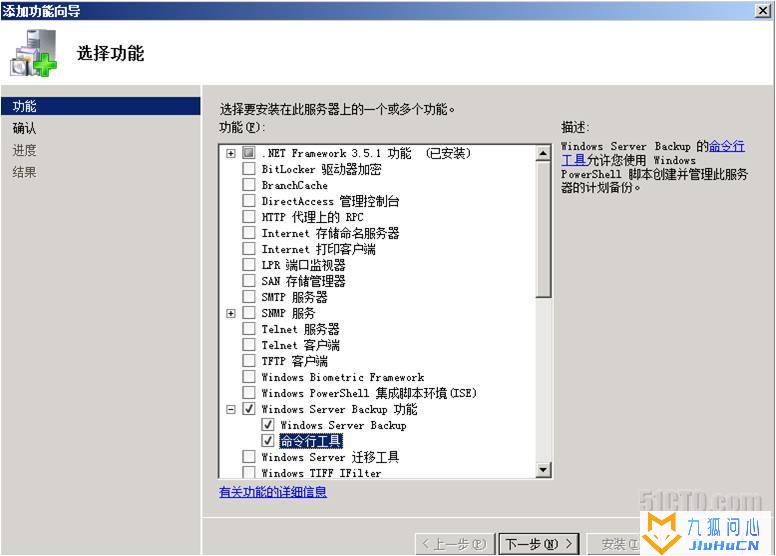Click the feature list scroll up arrow
Image resolution: width=776 pixels, height=556 pixels.
(543, 153)
